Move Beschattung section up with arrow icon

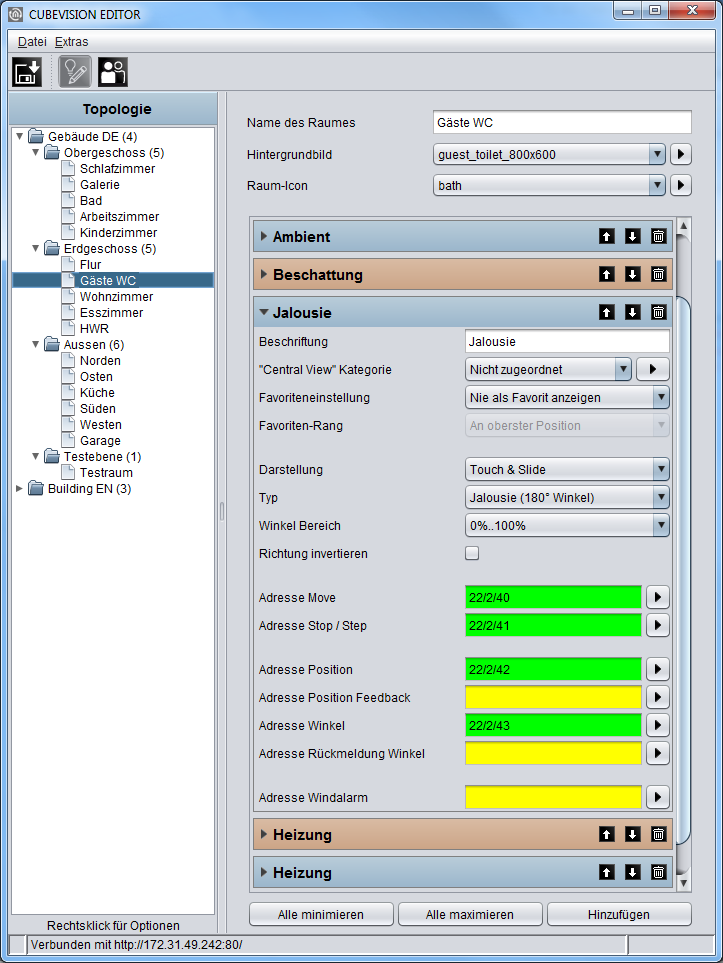click(x=607, y=275)
